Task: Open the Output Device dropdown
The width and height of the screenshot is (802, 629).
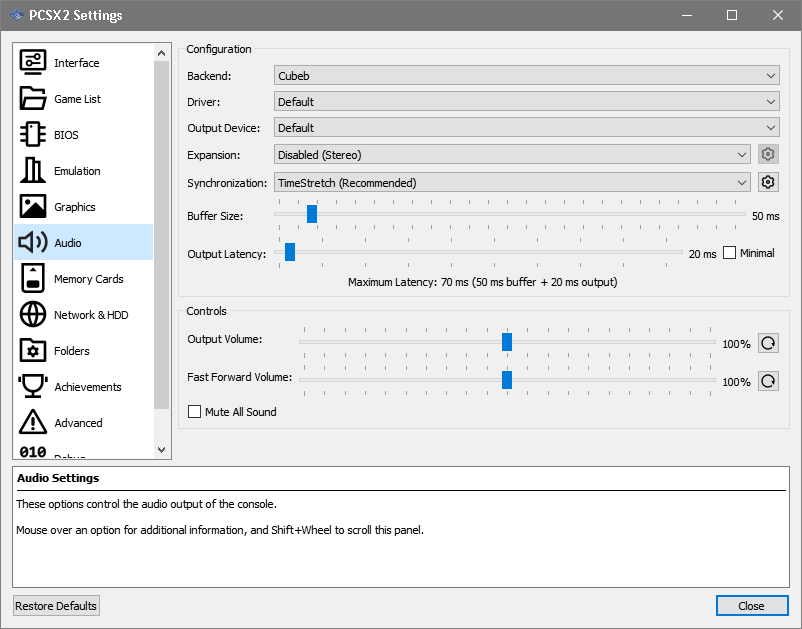Action: [x=526, y=128]
